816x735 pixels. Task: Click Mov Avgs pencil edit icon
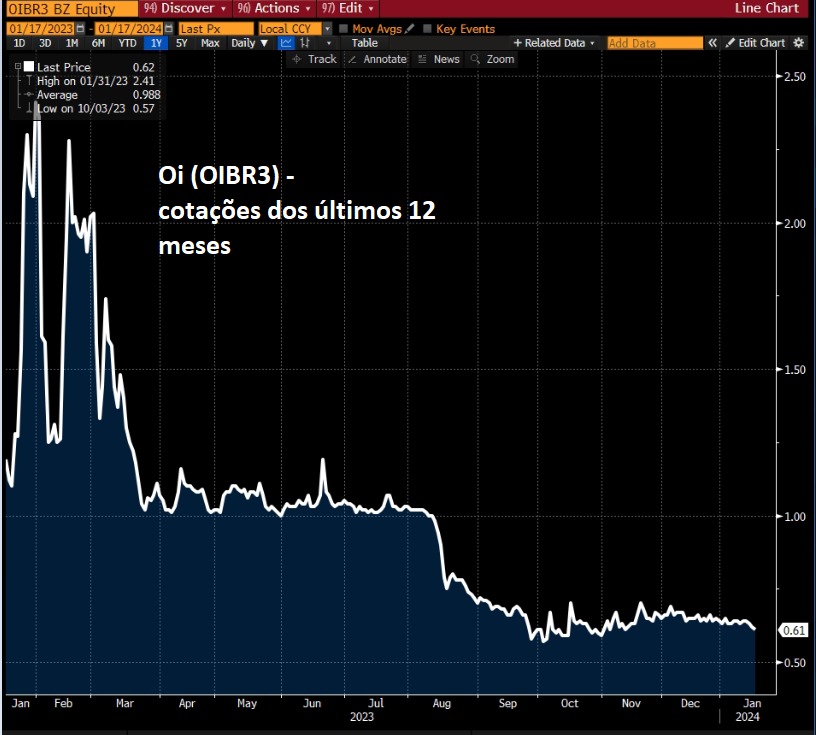click(x=410, y=29)
